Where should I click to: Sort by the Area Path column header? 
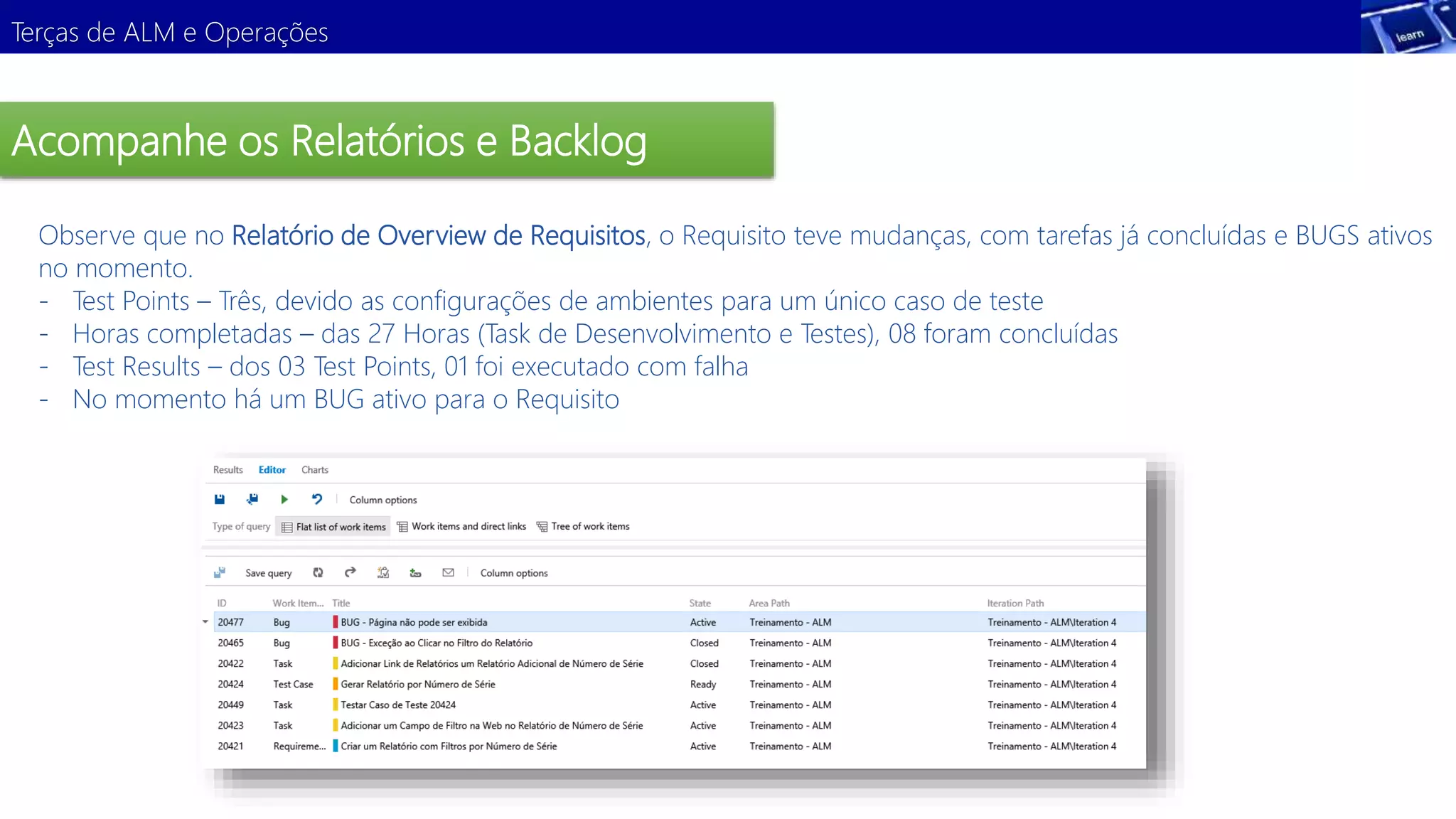point(769,603)
